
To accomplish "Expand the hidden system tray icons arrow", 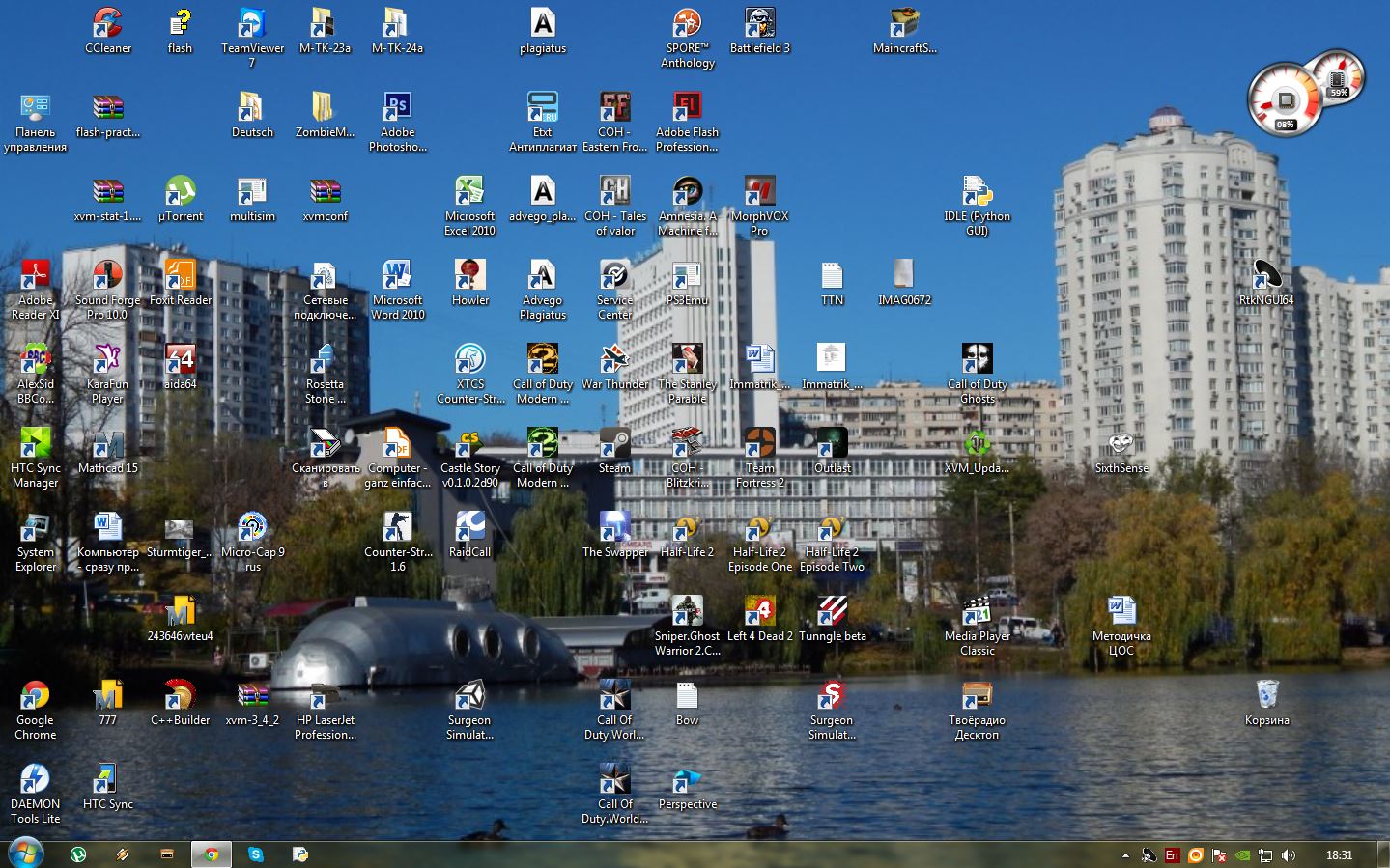I will pos(1125,855).
